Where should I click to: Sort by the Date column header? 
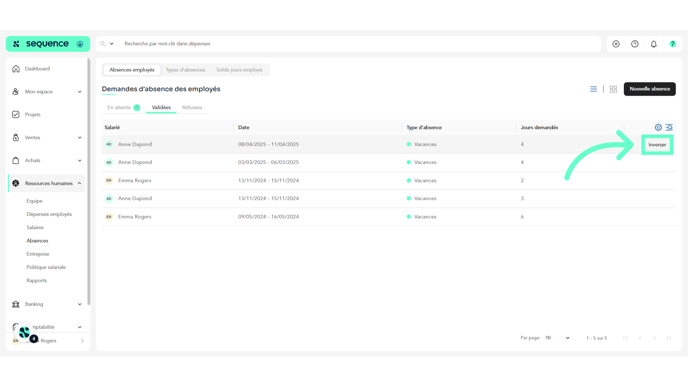(x=244, y=128)
